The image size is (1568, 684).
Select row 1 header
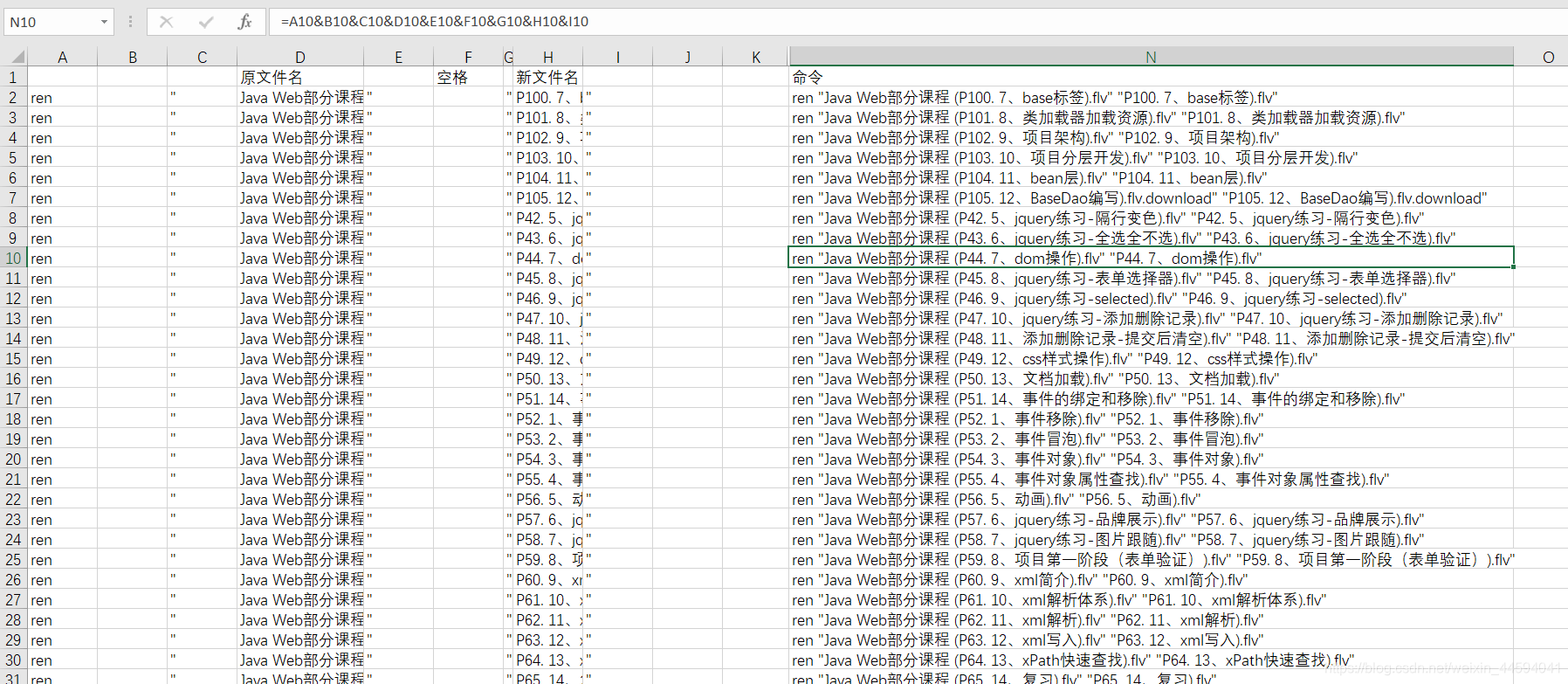(13, 78)
